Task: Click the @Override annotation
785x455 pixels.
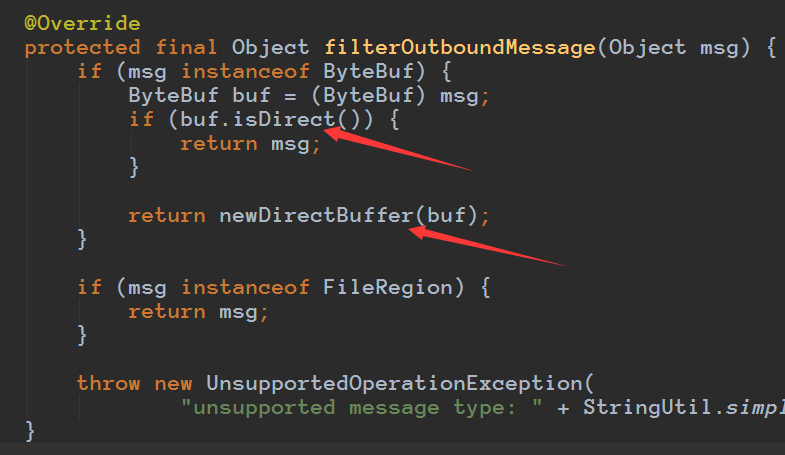Action: click(82, 23)
